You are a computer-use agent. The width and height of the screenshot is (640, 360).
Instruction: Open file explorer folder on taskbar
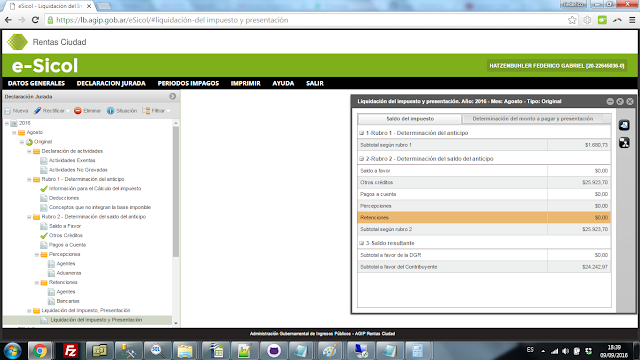pos(184,351)
